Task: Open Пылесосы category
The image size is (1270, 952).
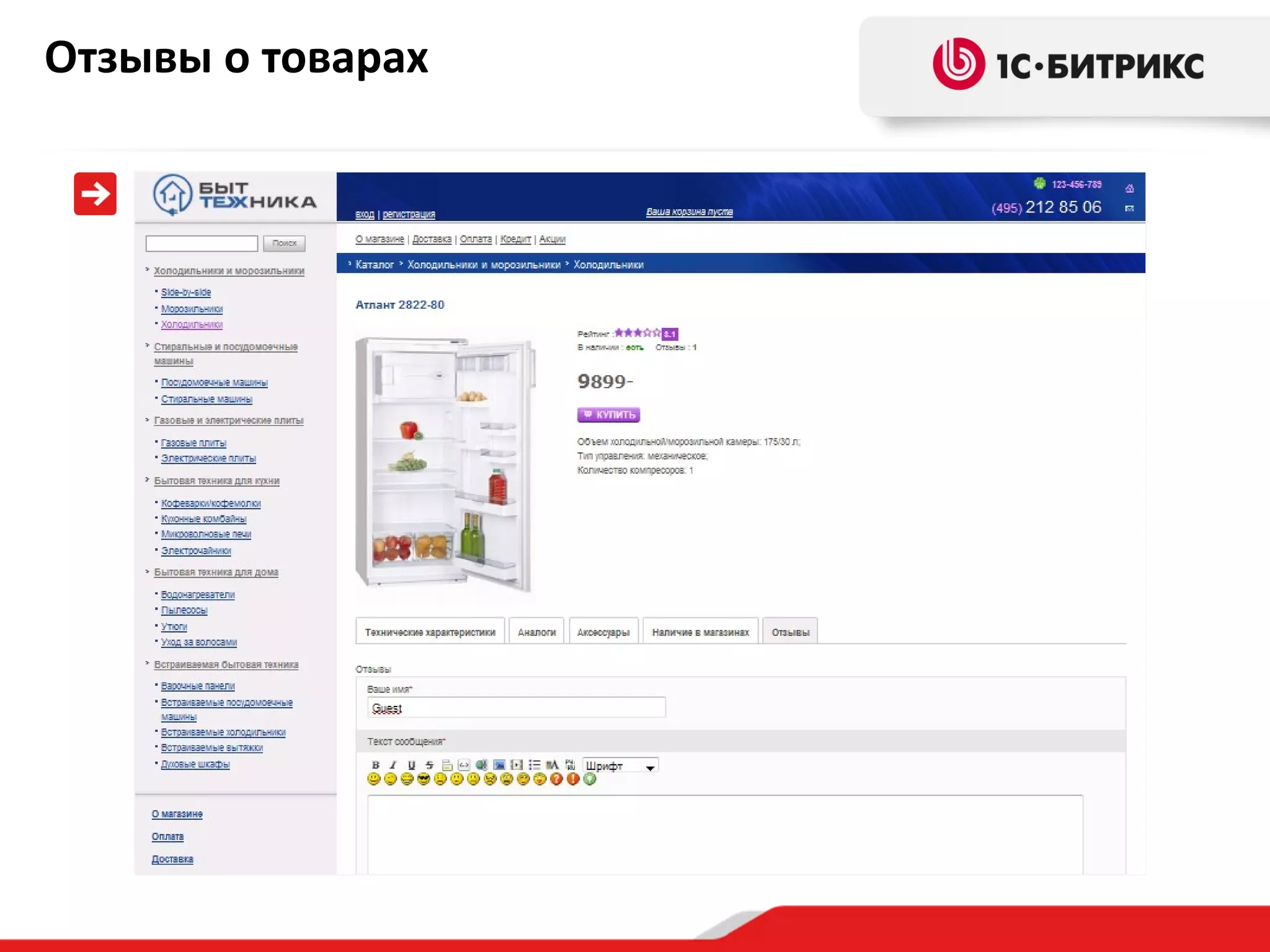Action: coord(184,610)
